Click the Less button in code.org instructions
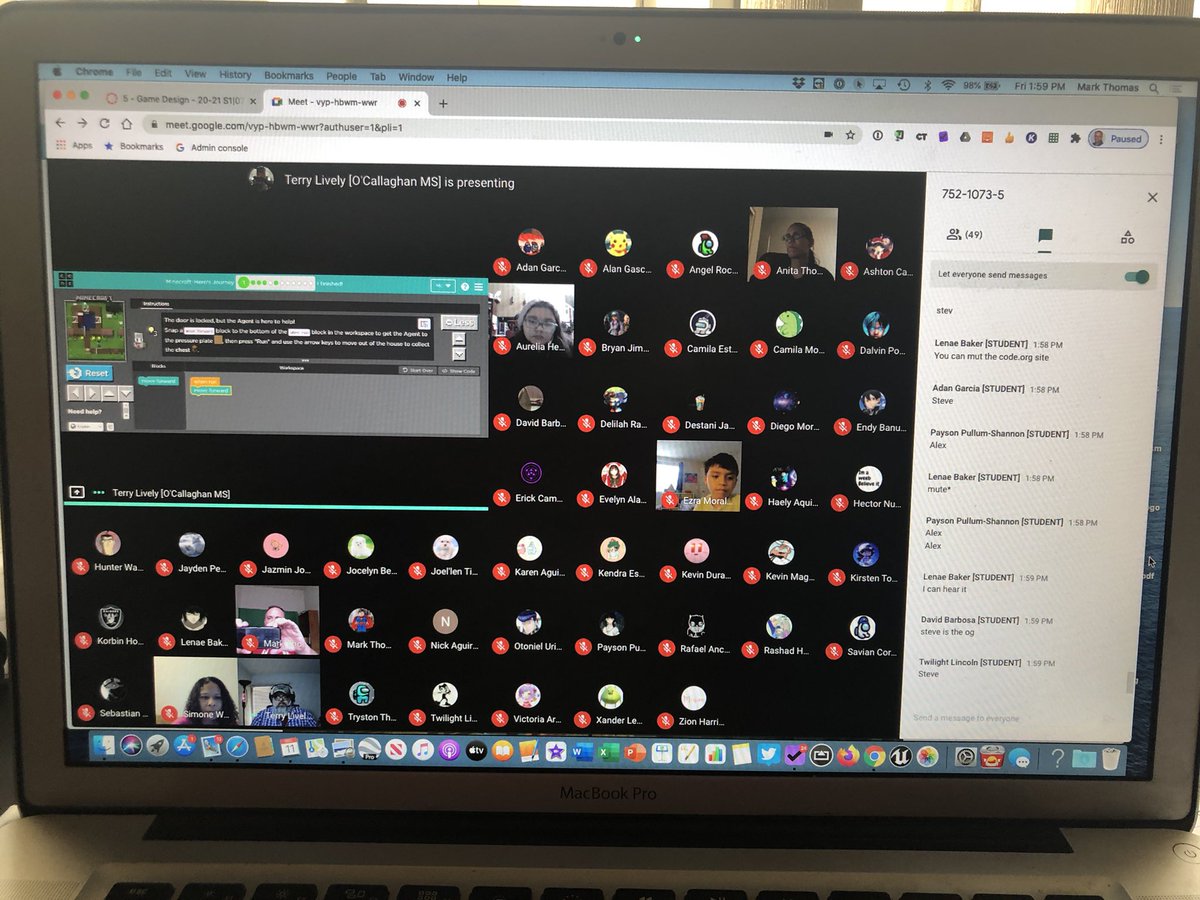The height and width of the screenshot is (900, 1200). (458, 322)
